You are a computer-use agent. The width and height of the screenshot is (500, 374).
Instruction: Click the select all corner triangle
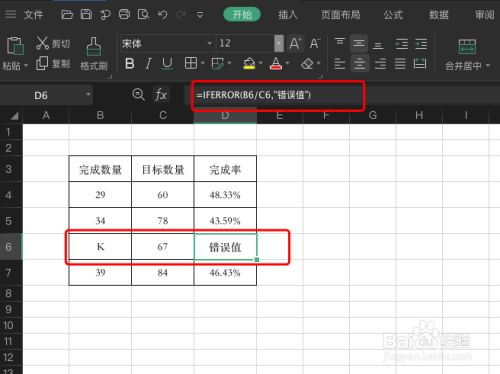[x=13, y=116]
